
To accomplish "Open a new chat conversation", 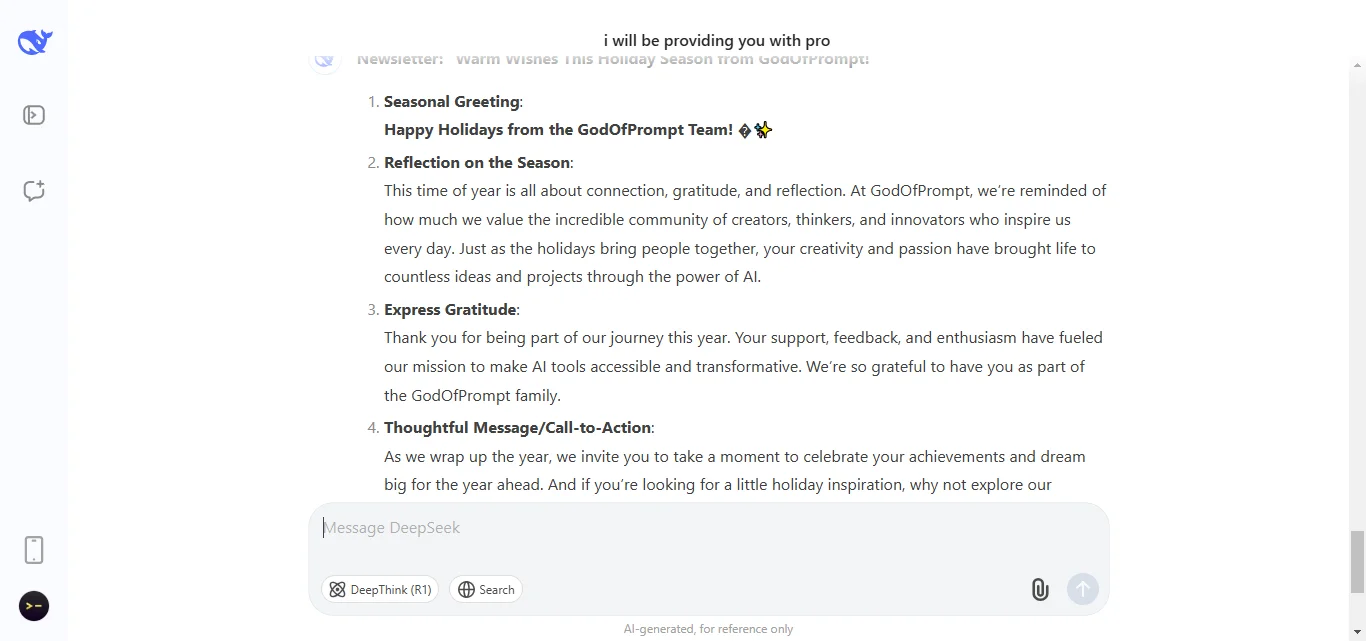I will 34,191.
